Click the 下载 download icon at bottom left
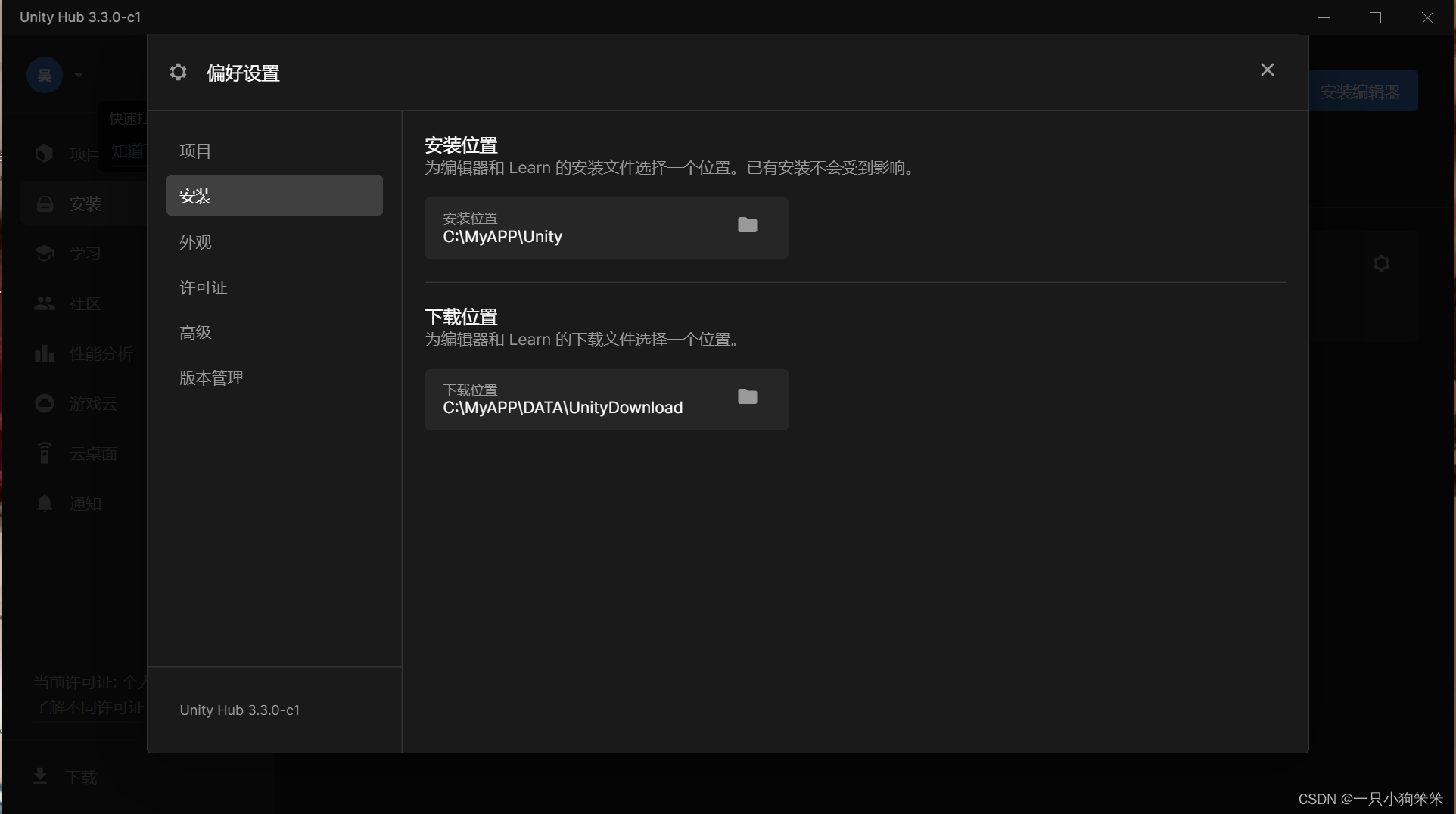Viewport: 1456px width, 814px height. [40, 776]
